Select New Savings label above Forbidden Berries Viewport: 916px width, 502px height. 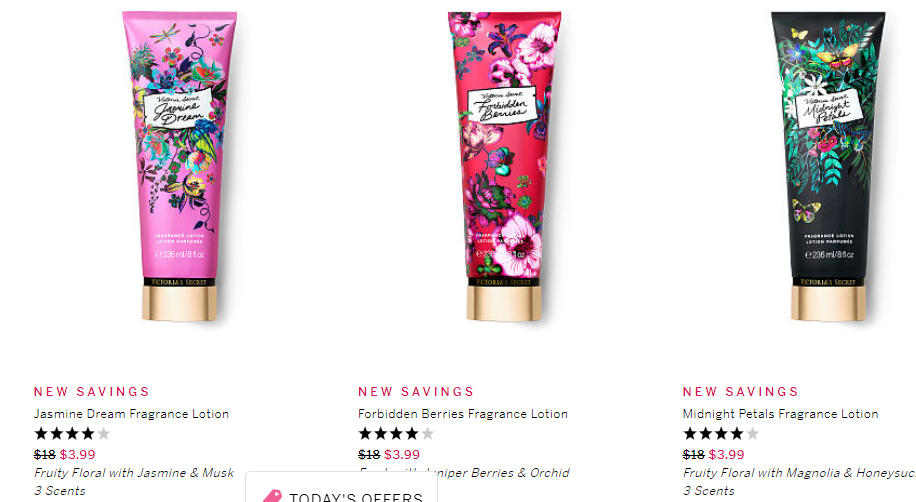416,392
